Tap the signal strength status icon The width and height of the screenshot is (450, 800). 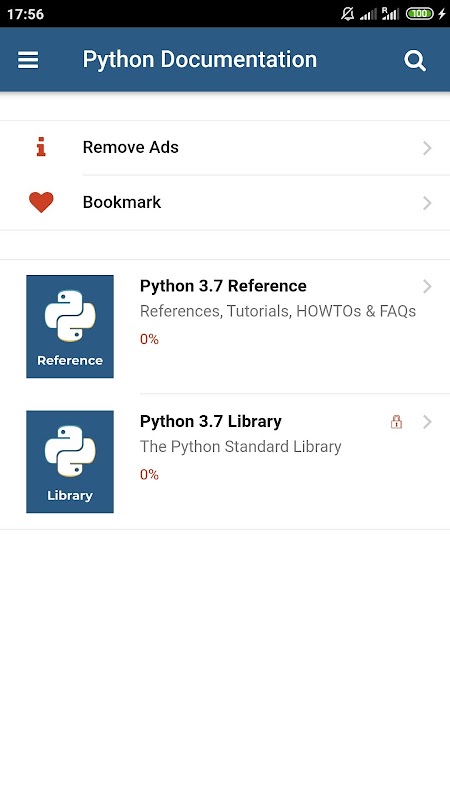tap(368, 14)
